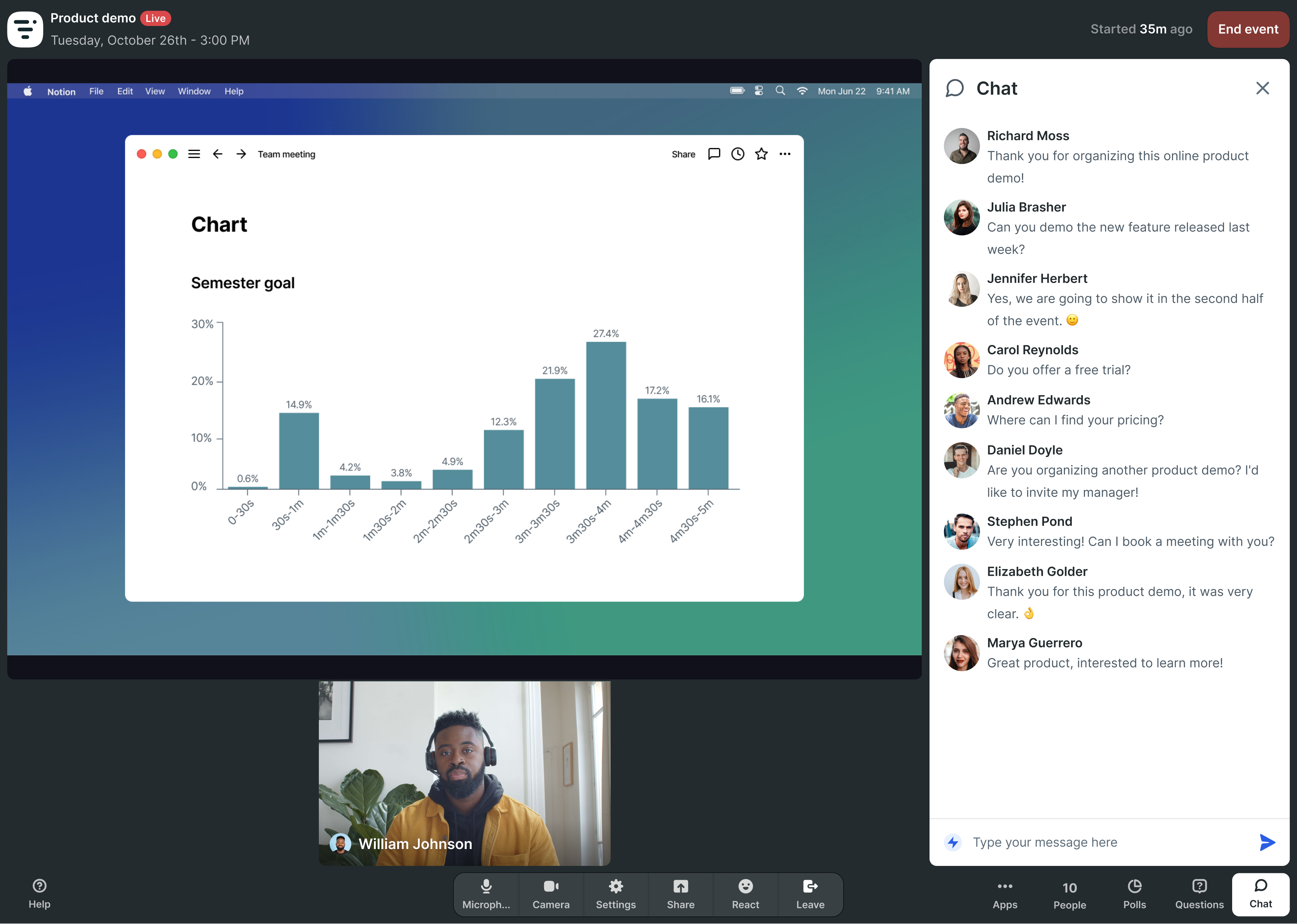
Task: Click Notion back arrow
Action: pos(217,154)
